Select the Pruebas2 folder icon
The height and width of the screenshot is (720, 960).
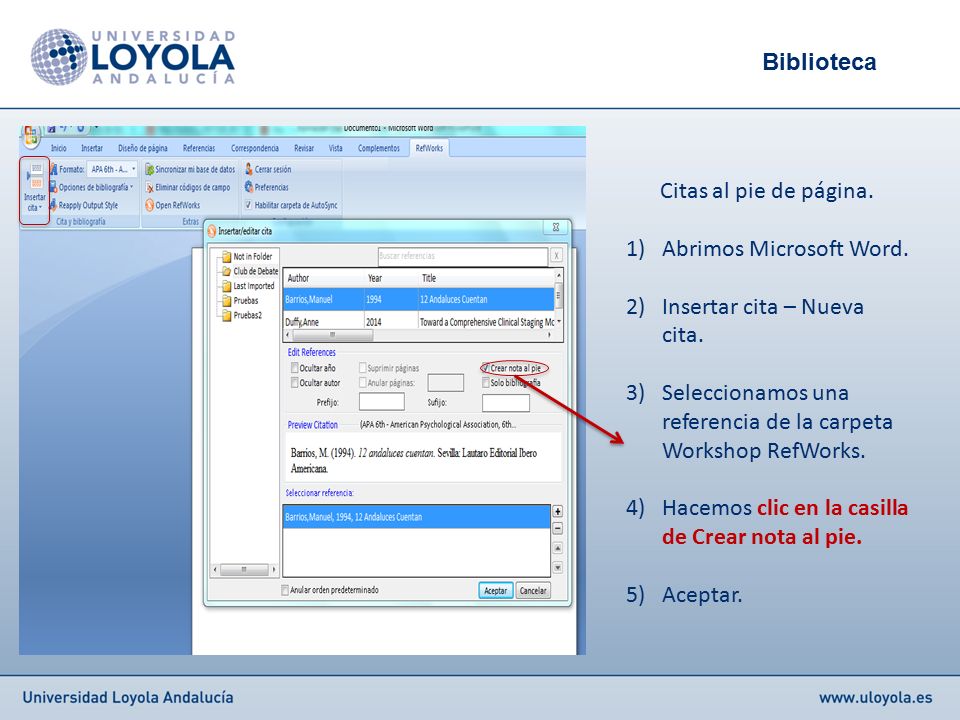point(227,315)
